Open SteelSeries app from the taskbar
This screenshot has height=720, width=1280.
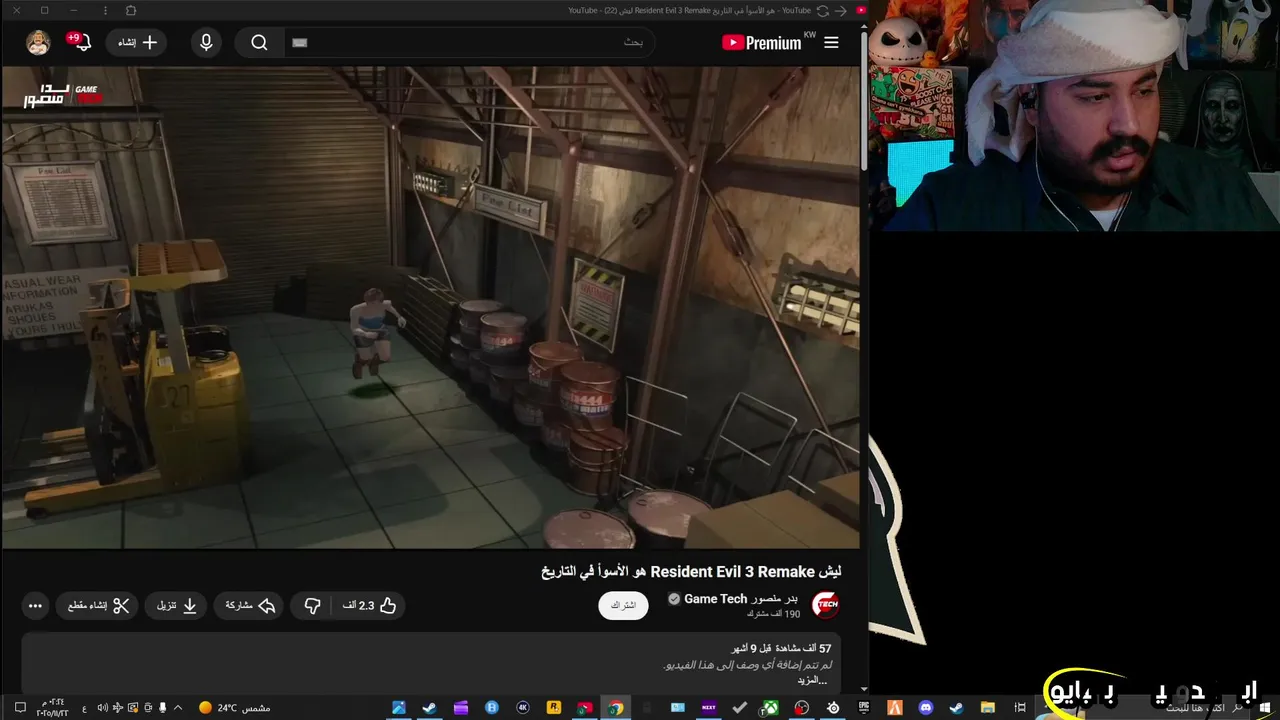point(833,708)
